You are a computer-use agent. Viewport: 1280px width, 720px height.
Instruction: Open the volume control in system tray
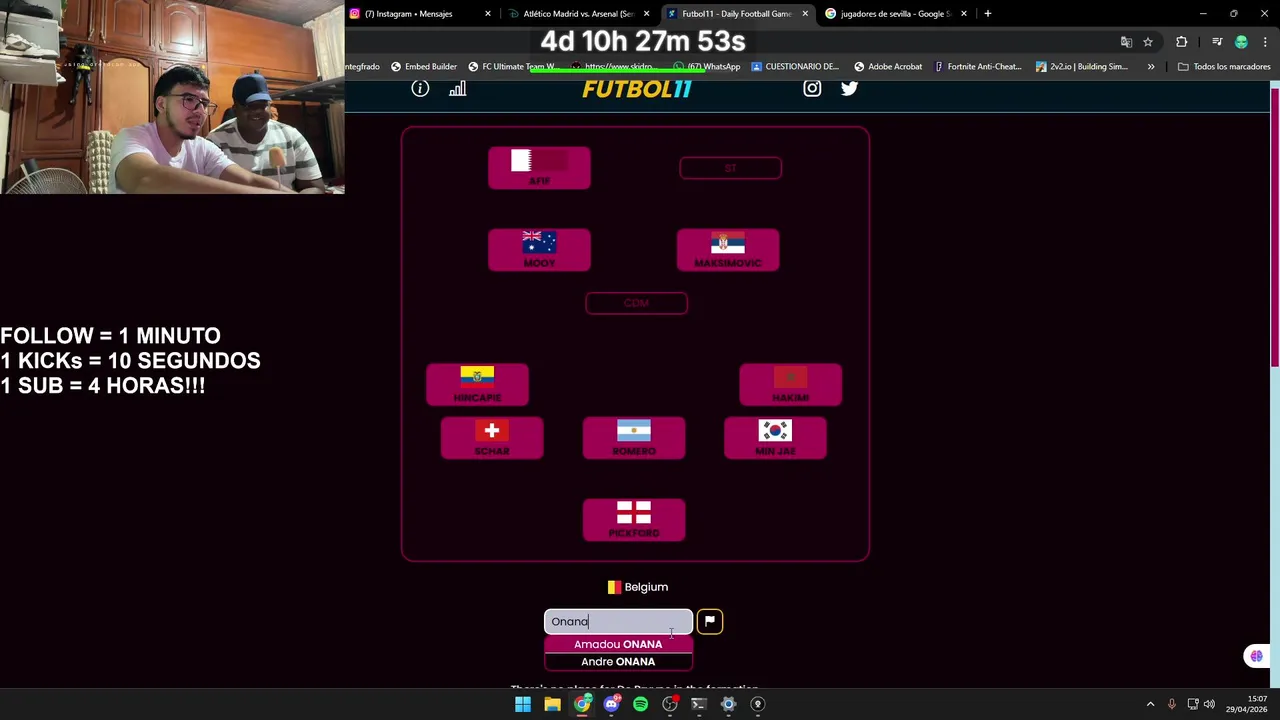pos(1209,704)
